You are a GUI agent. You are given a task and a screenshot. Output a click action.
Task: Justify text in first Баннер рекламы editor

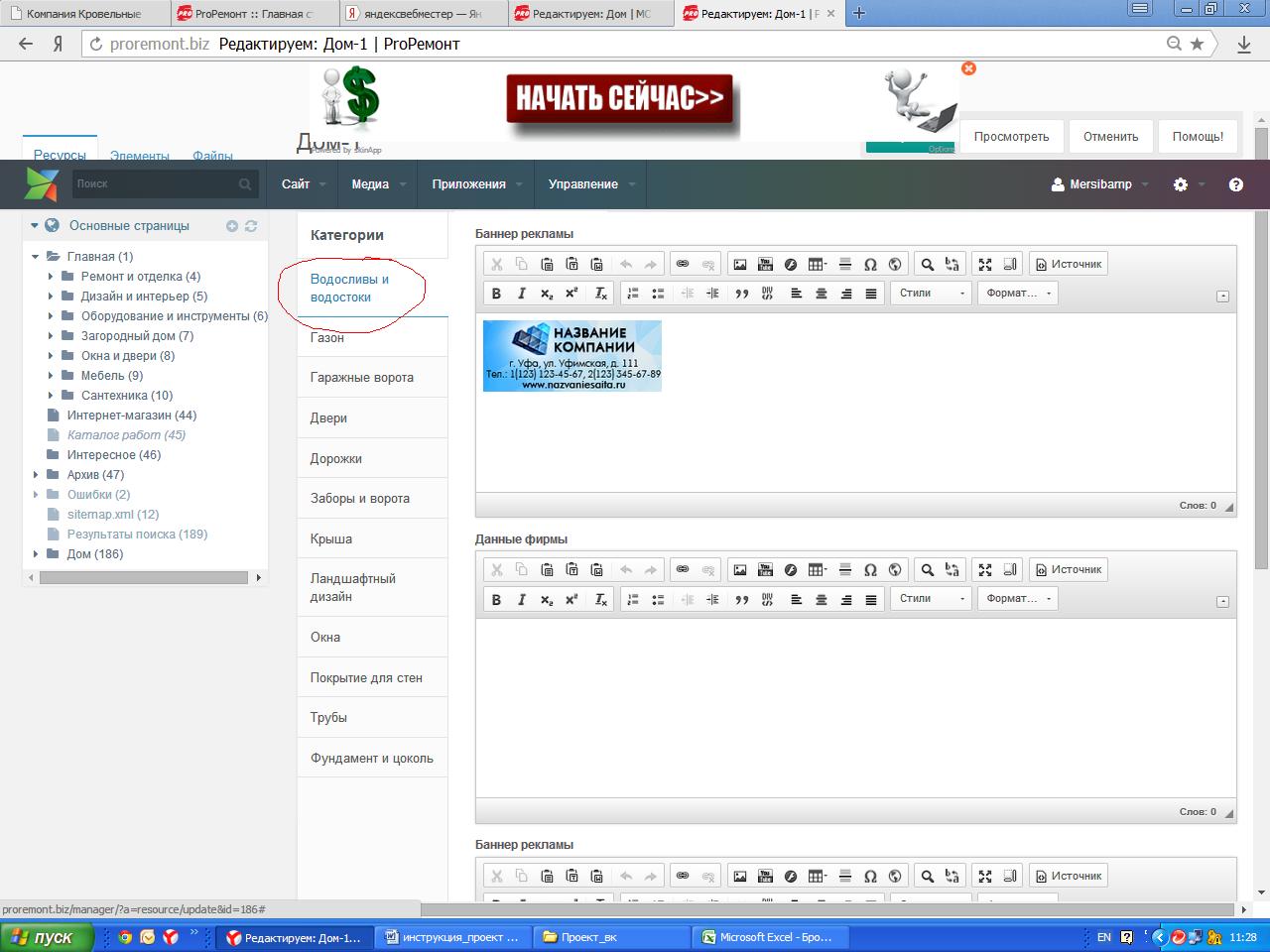(x=871, y=294)
